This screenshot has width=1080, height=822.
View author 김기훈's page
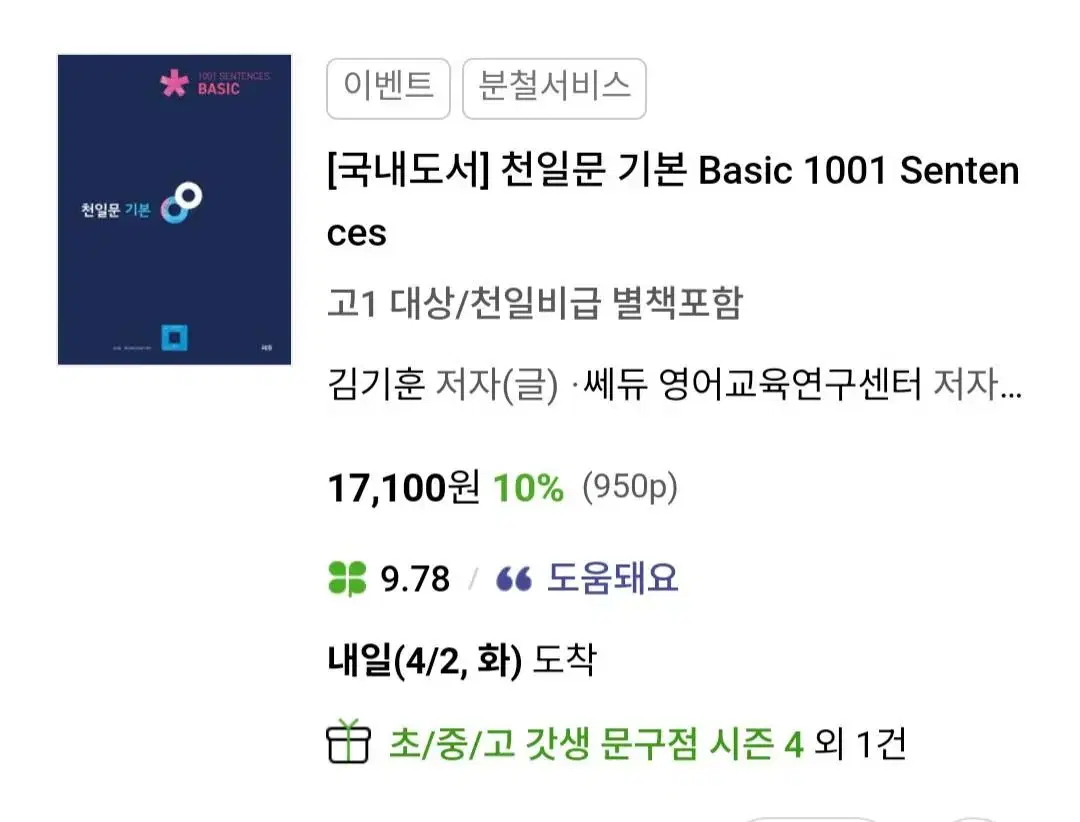[375, 384]
